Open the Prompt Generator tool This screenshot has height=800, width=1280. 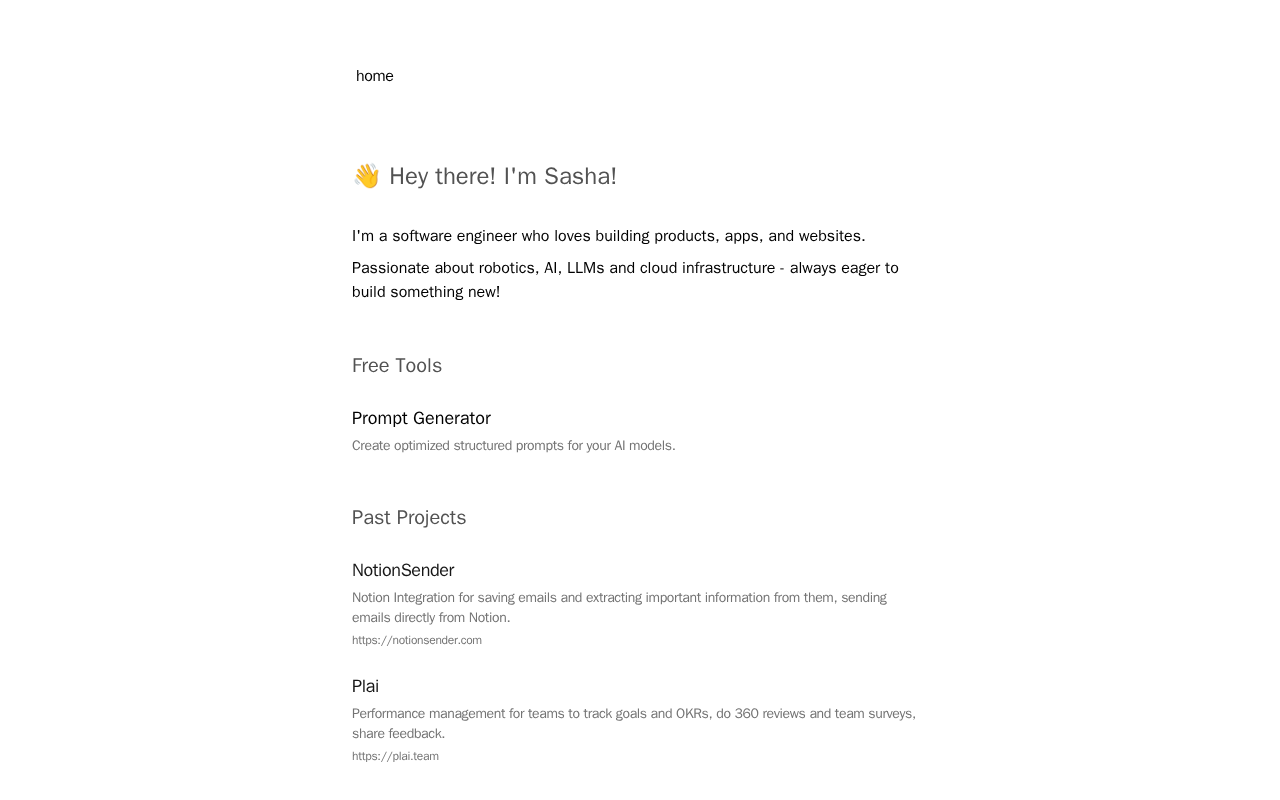pyautogui.click(x=421, y=418)
